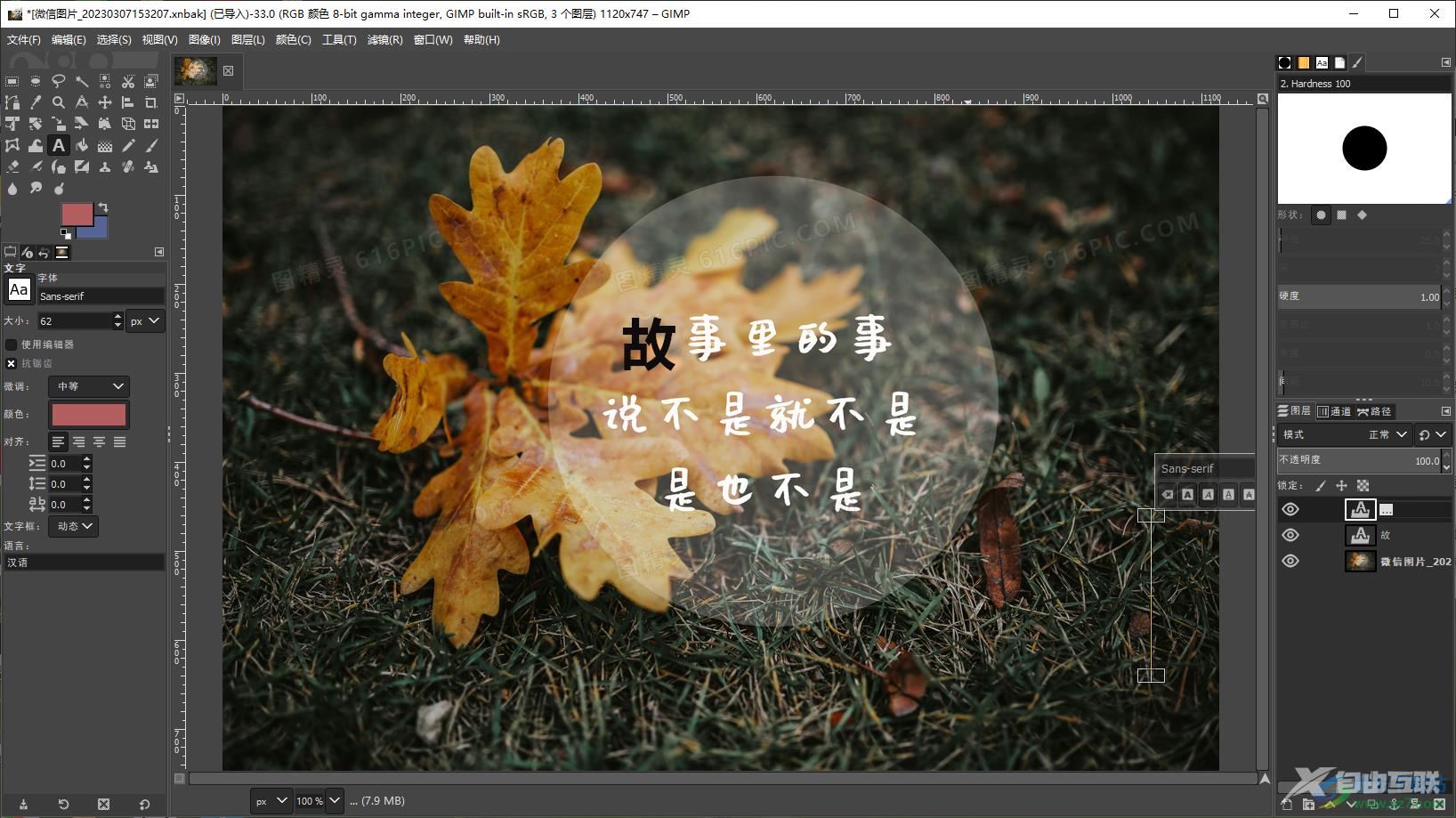The width and height of the screenshot is (1456, 818).
Task: Open the Aa font picker button
Action: point(19,289)
